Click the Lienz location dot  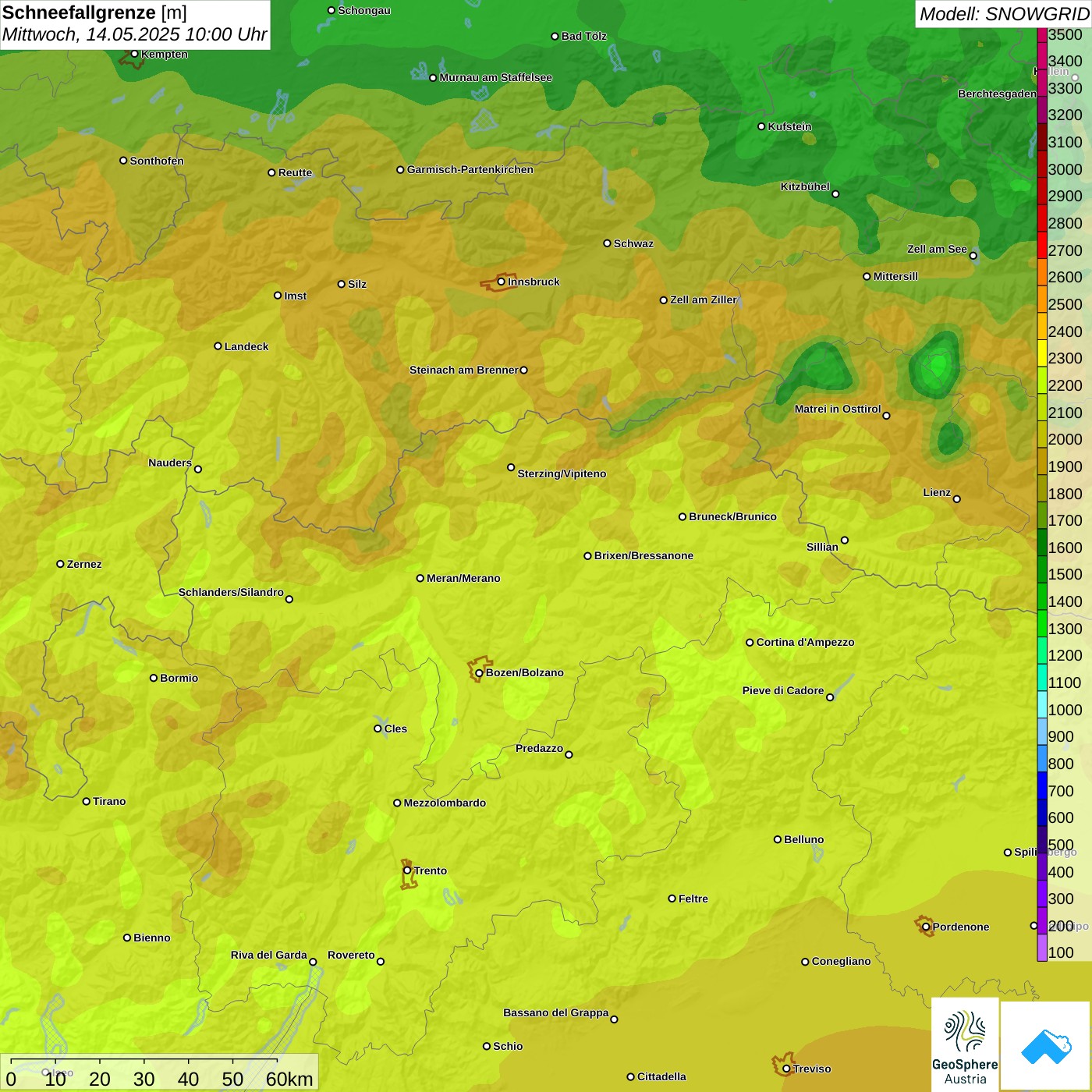coord(957,499)
